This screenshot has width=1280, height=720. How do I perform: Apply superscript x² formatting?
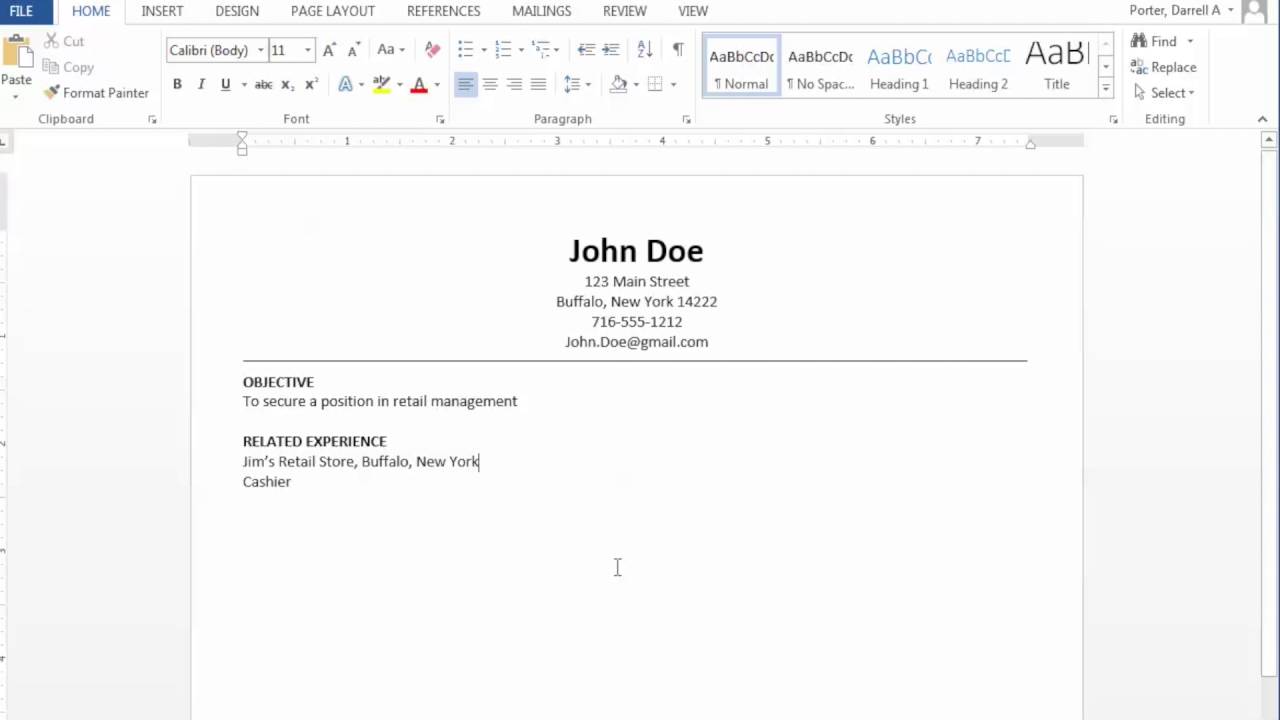tap(310, 85)
